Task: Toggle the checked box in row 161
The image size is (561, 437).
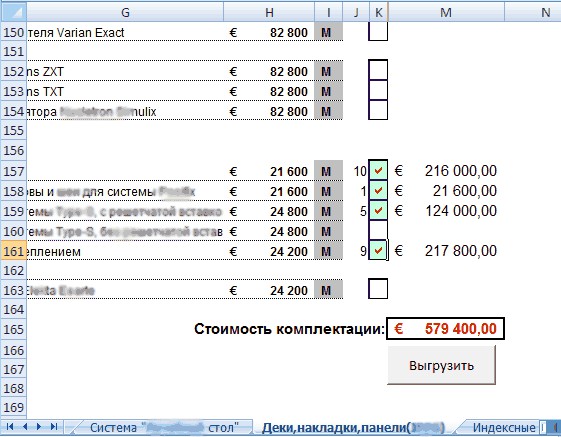Action: point(378,250)
